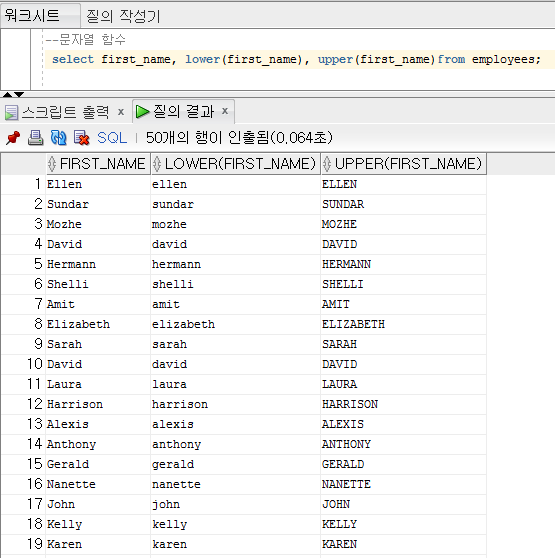Click the select statement in the SQL editor

pos(296,59)
